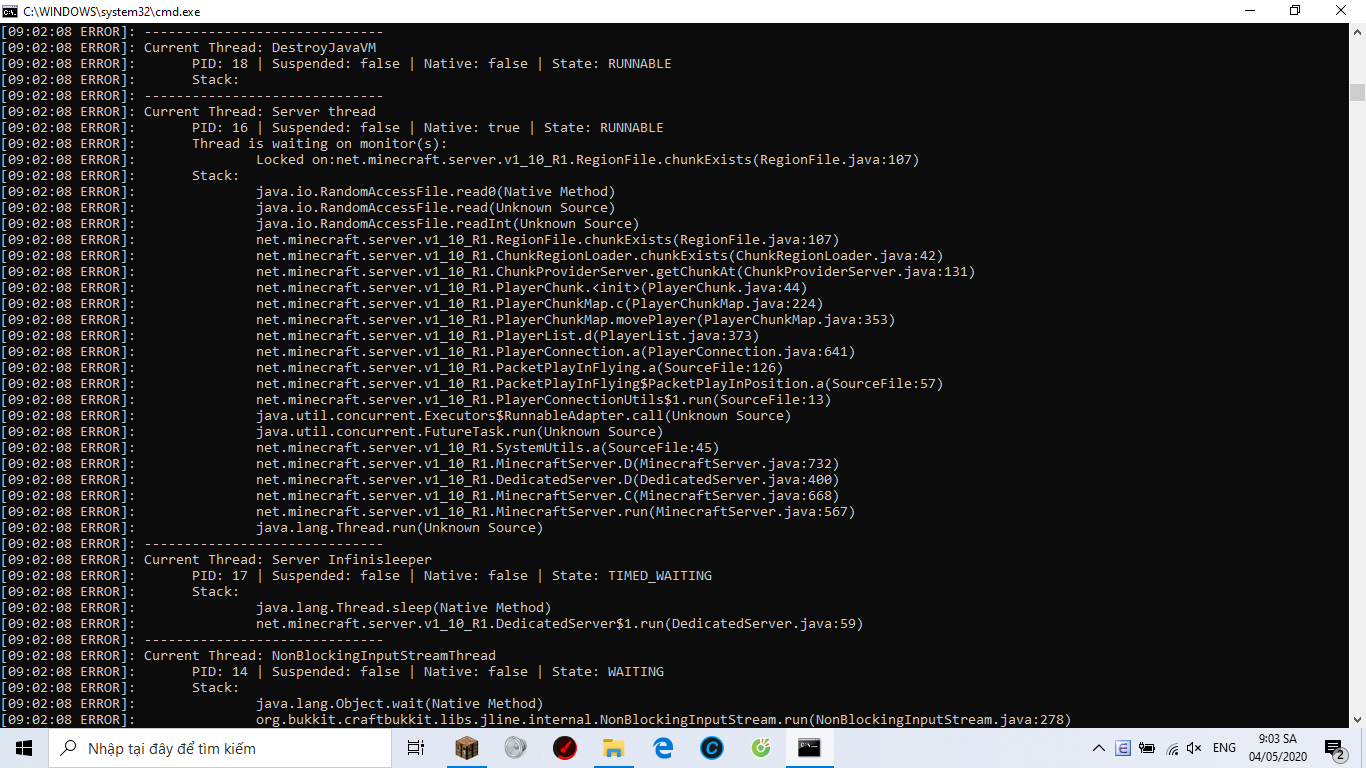The height and width of the screenshot is (768, 1366).
Task: Open the red circular gauge taskbar app
Action: tap(565, 748)
